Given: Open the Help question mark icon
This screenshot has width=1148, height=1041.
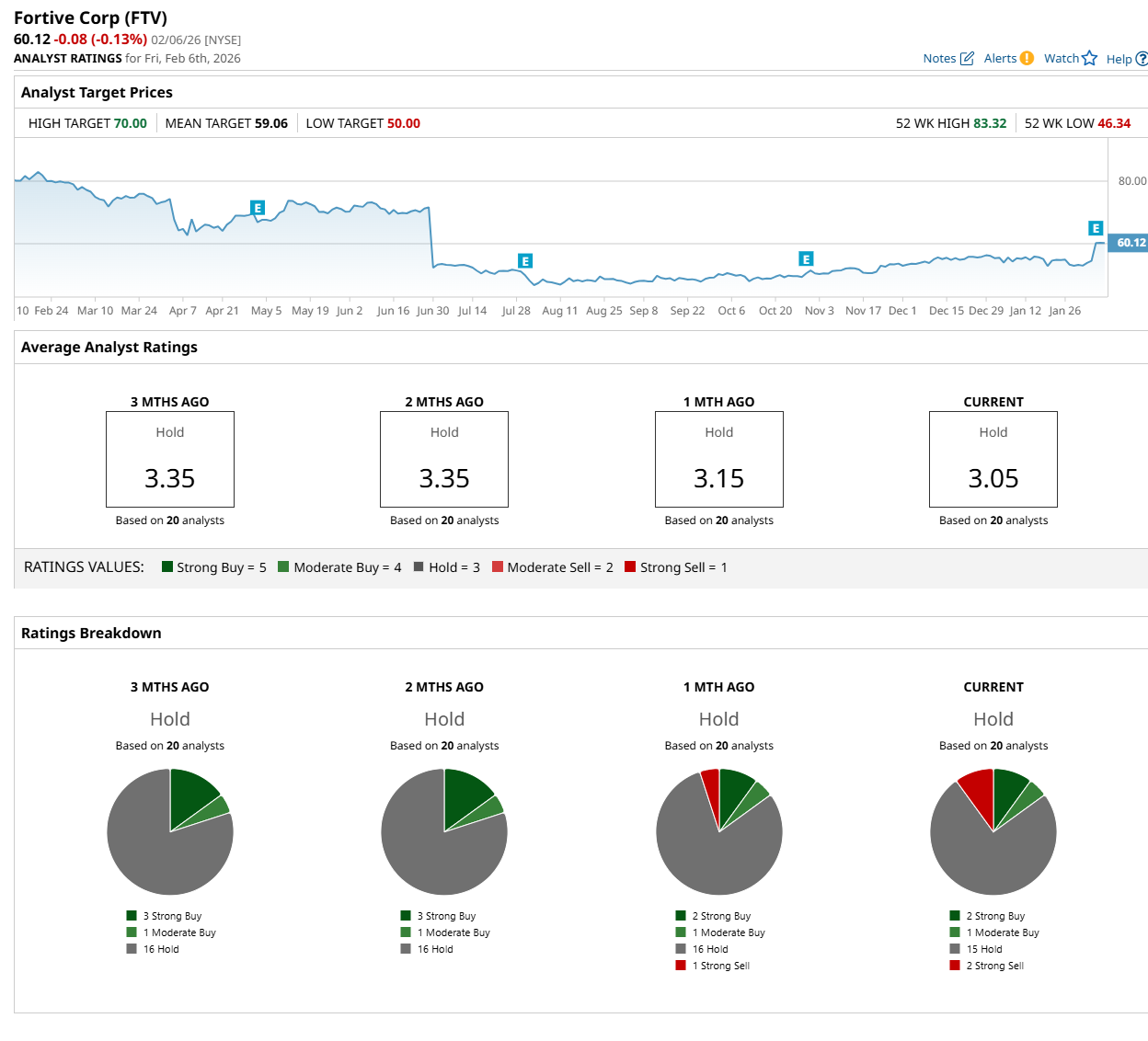Looking at the screenshot, I should [1142, 59].
